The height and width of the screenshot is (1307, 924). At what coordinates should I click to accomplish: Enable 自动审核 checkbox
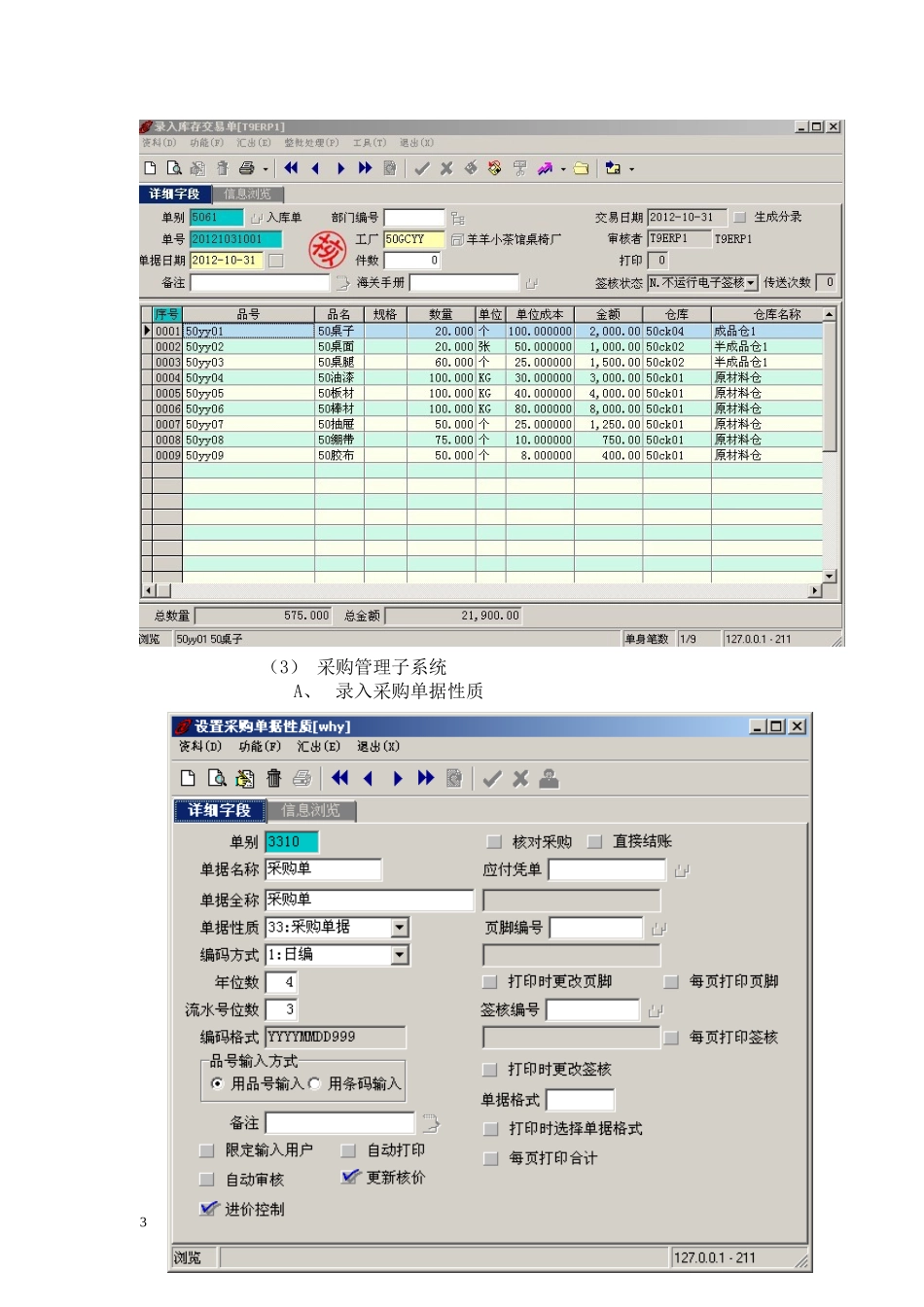(206, 1180)
